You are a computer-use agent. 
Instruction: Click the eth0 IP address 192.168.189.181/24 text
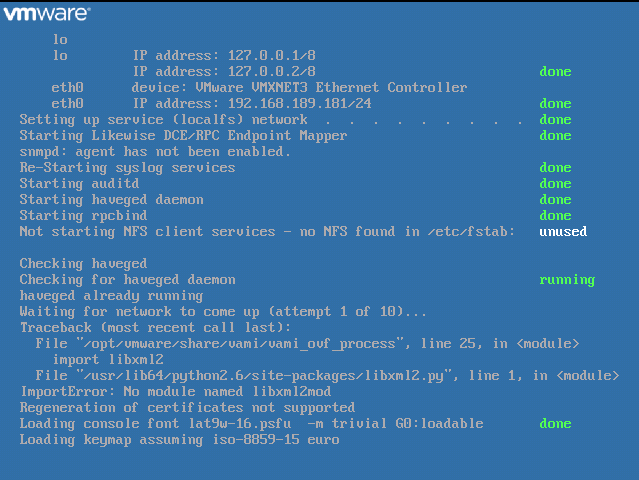point(299,103)
